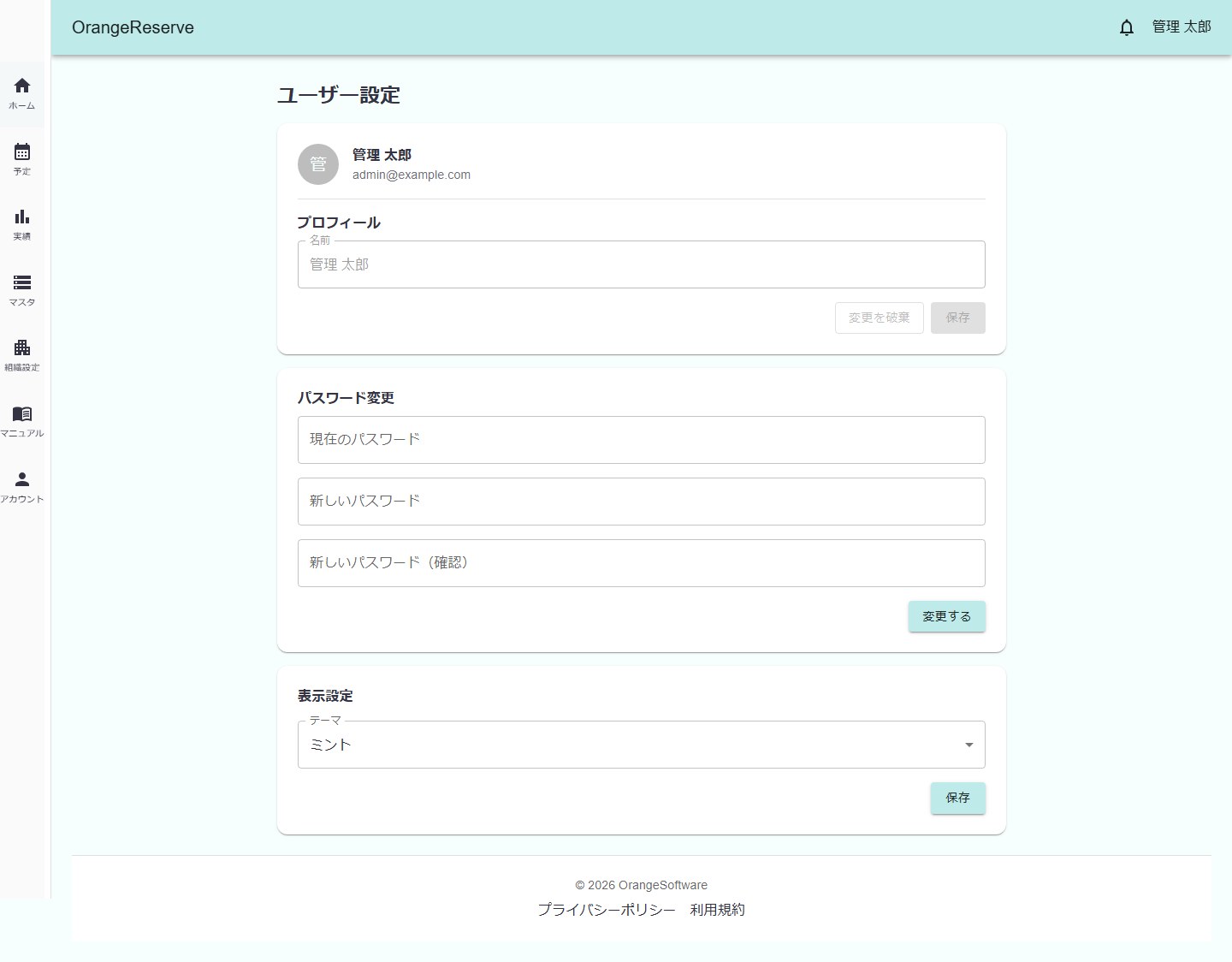Screen dimensions: 1232x962
Task: Open the 管理 太郎 user menu in header
Action: pyautogui.click(x=1182, y=27)
